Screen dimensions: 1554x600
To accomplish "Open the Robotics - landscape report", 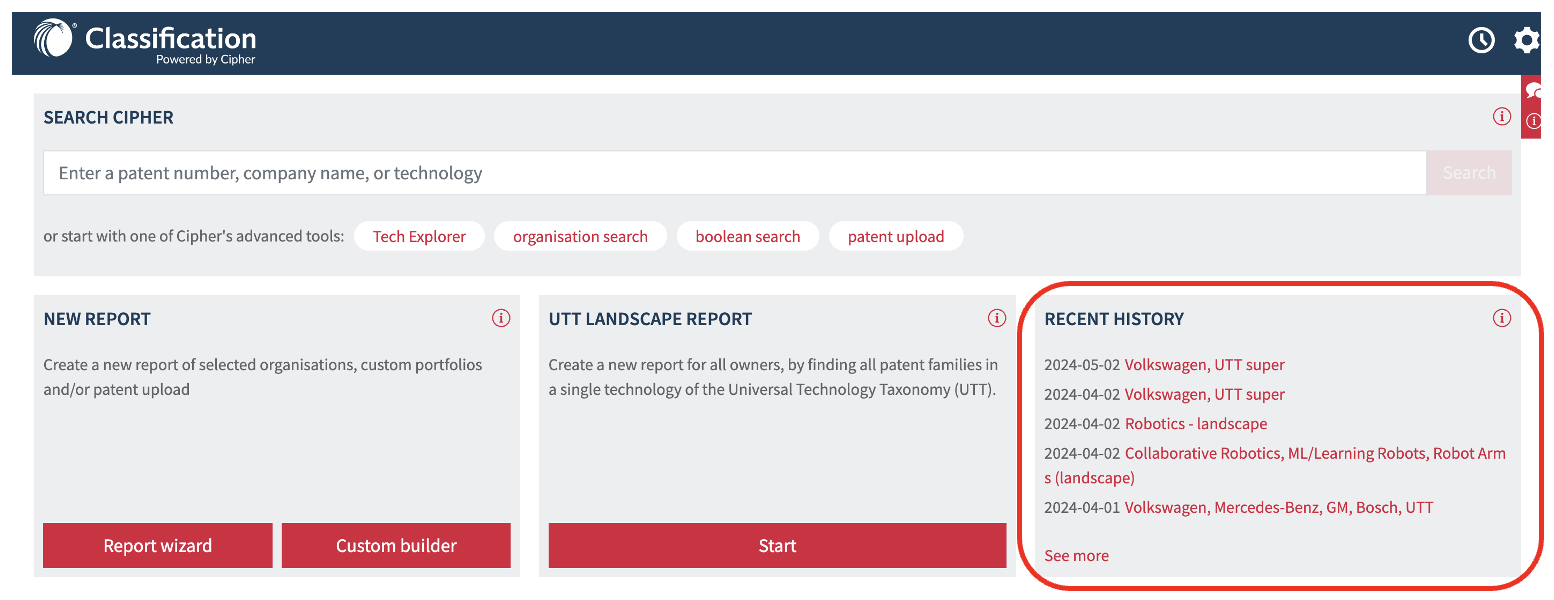I will [1196, 424].
